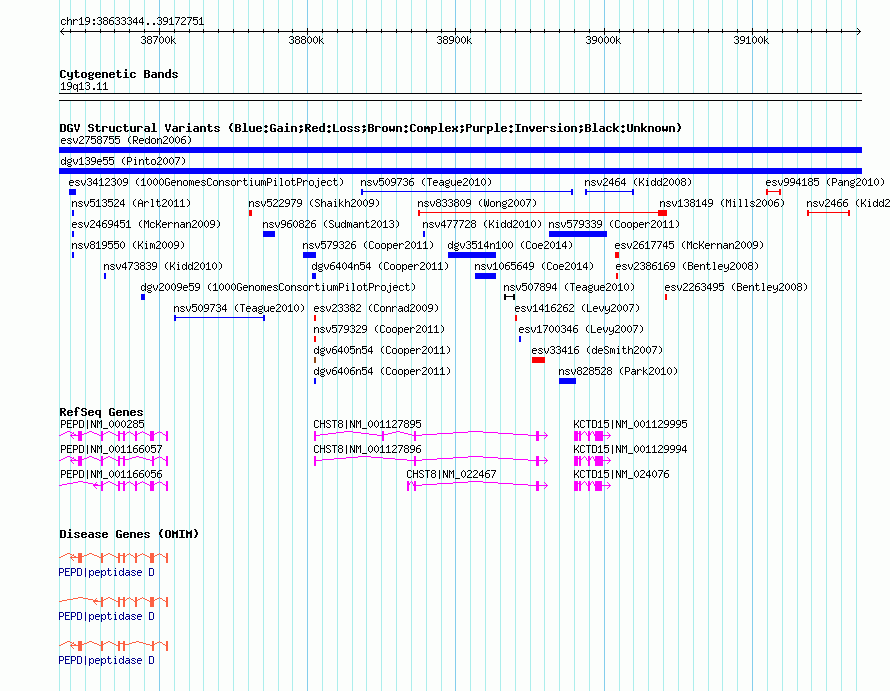Click blue gain bar under dgv3514n100

tap(472, 255)
